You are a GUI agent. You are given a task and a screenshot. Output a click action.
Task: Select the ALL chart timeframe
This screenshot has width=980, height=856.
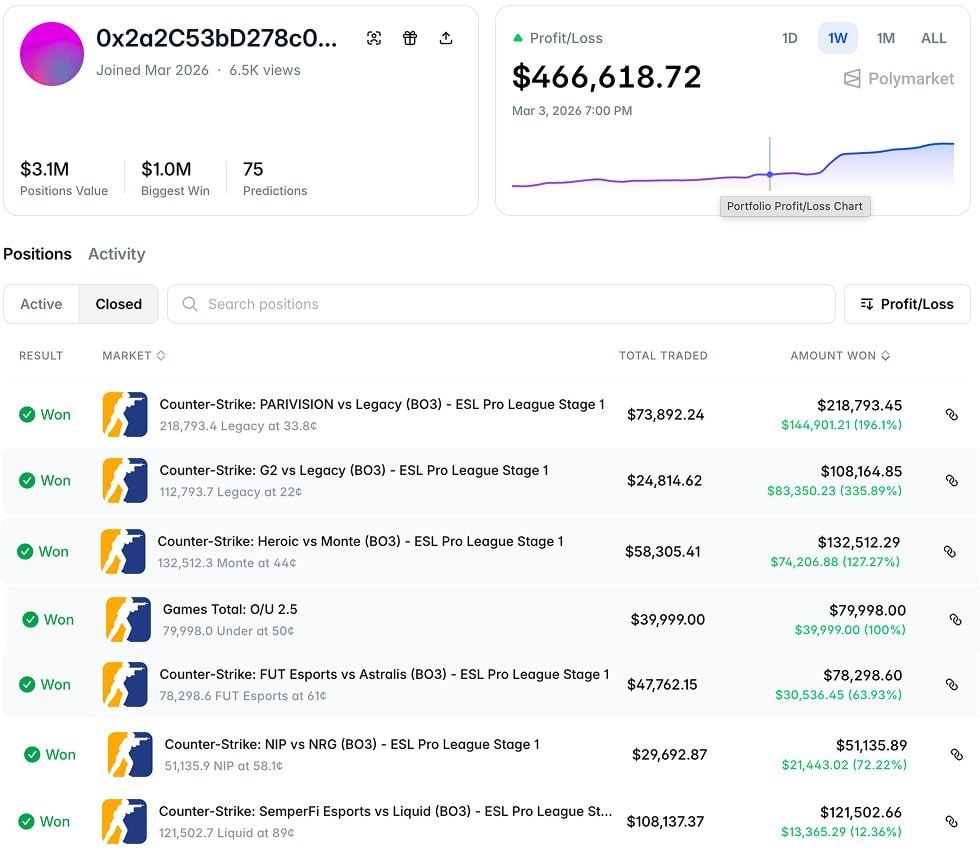[934, 38]
